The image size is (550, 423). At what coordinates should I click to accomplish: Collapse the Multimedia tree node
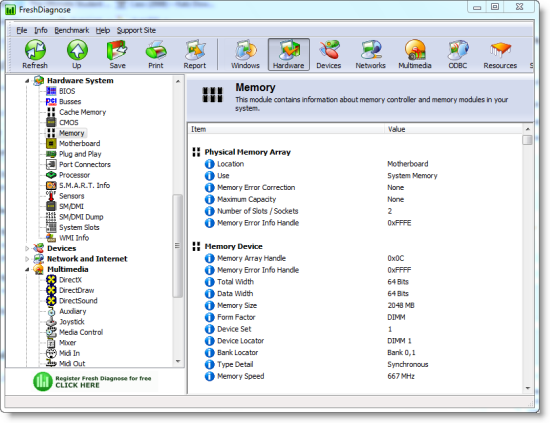(x=27, y=269)
